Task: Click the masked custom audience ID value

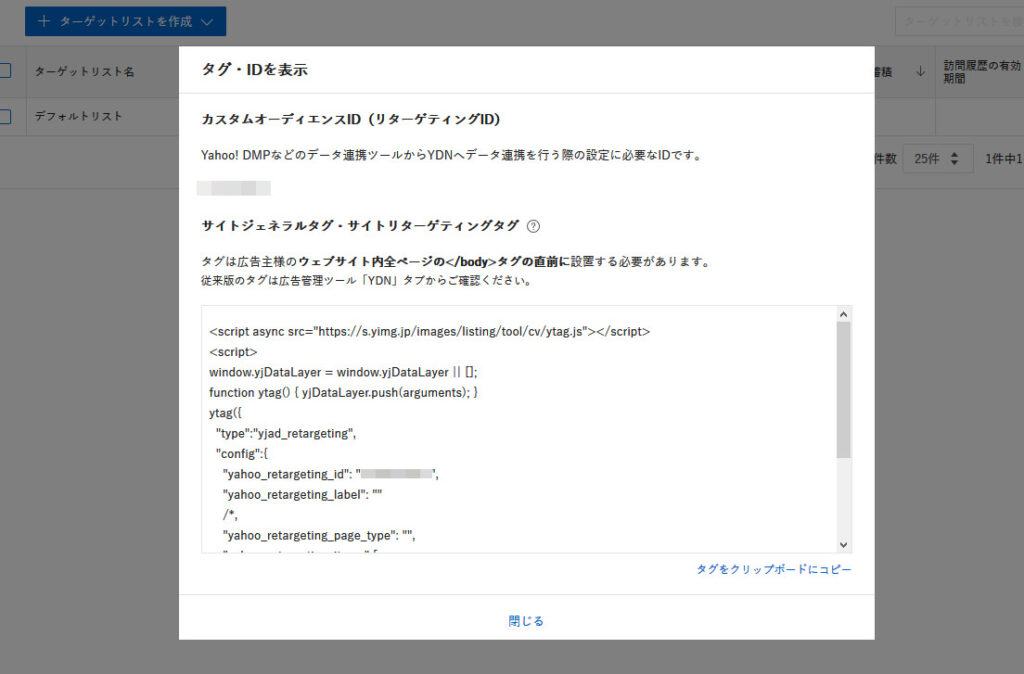Action: coord(234,187)
